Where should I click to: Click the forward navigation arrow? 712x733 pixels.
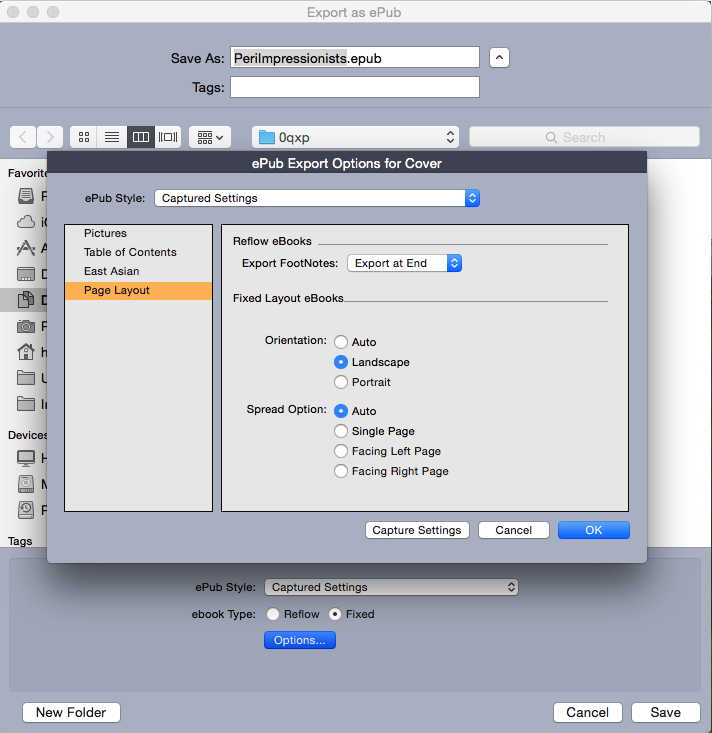pyautogui.click(x=50, y=137)
